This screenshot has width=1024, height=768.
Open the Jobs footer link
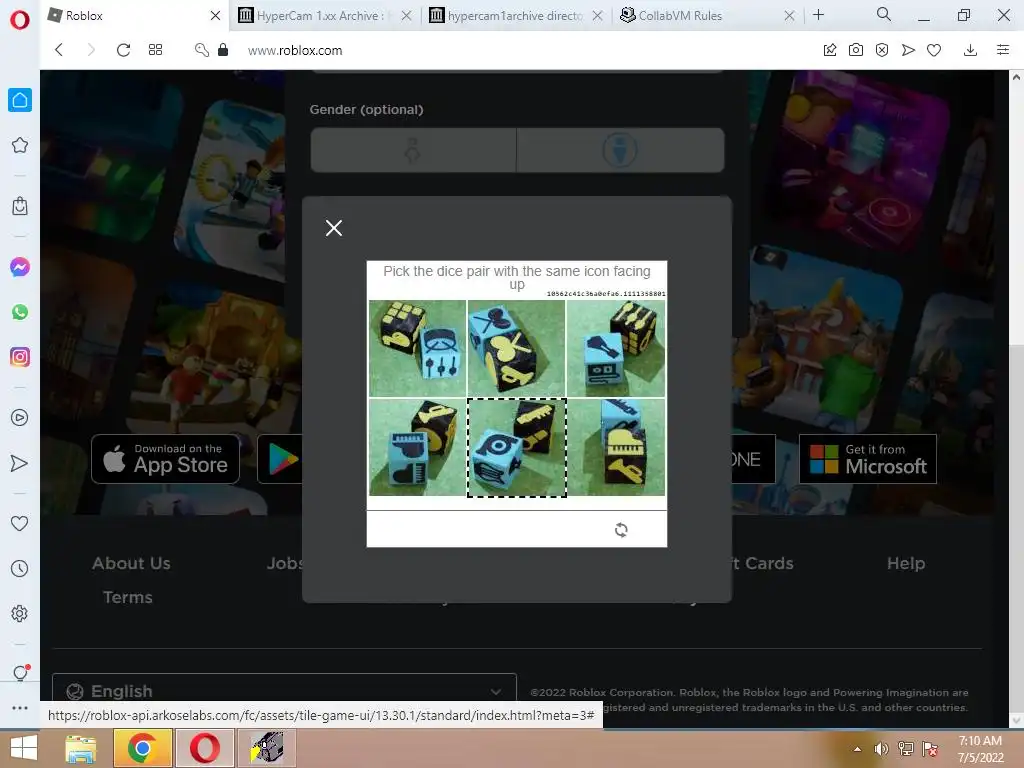[x=284, y=563]
